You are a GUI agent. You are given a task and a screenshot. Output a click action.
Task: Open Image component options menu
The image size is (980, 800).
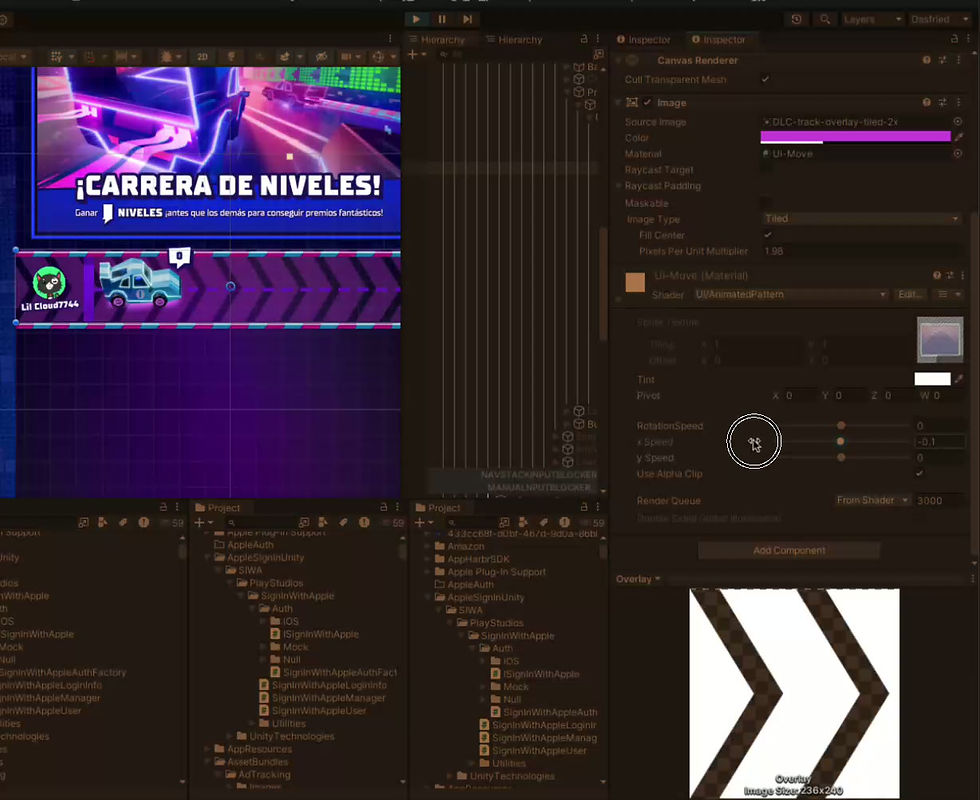(x=959, y=102)
